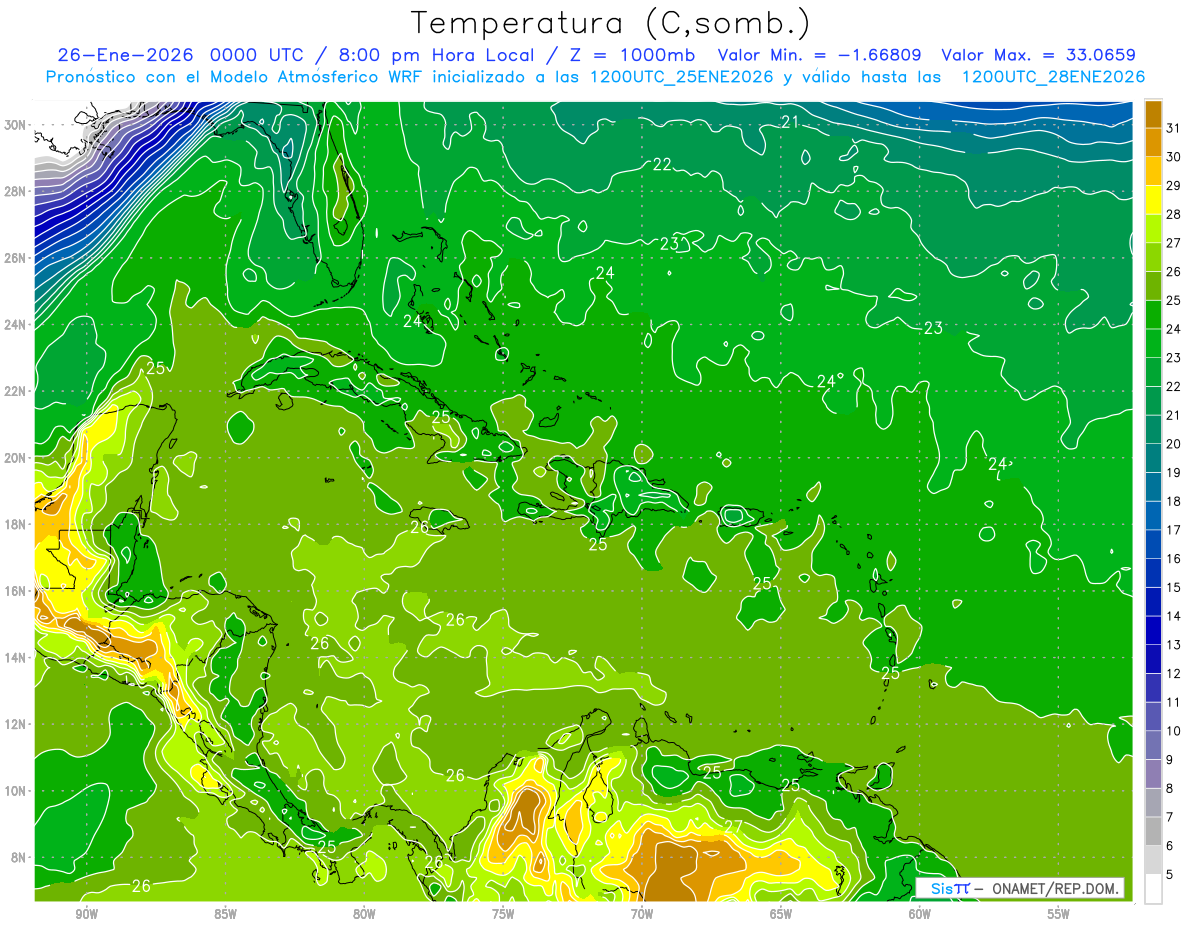Click the "70W" longitude axis label

(642, 915)
